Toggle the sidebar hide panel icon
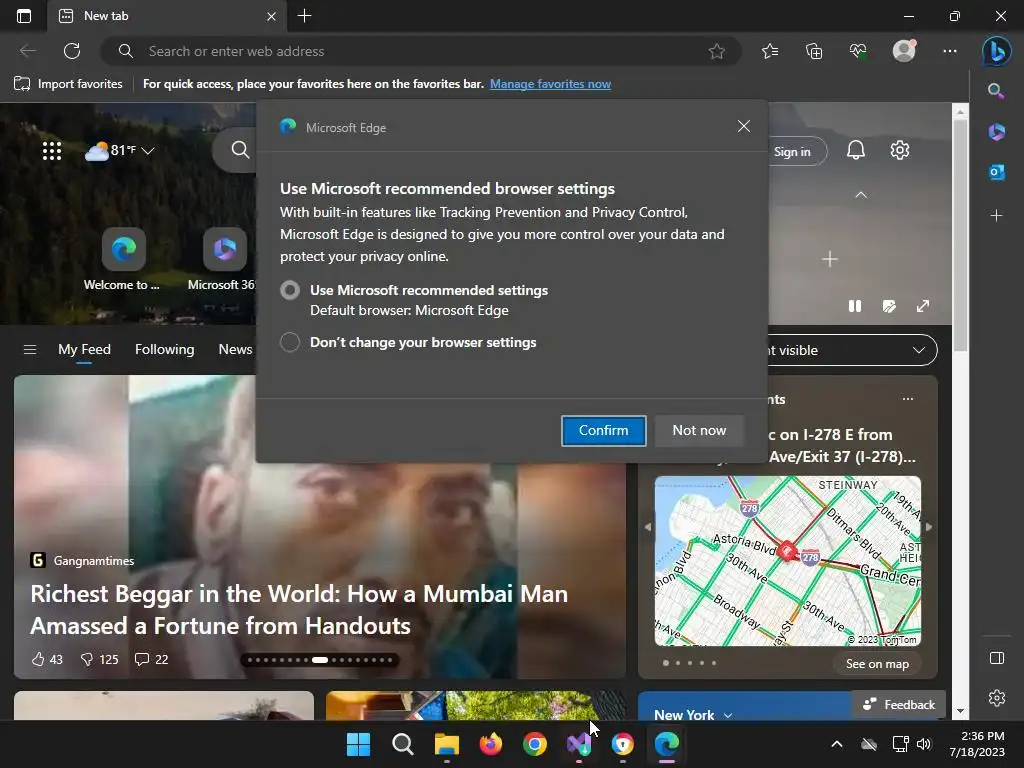 (997, 658)
